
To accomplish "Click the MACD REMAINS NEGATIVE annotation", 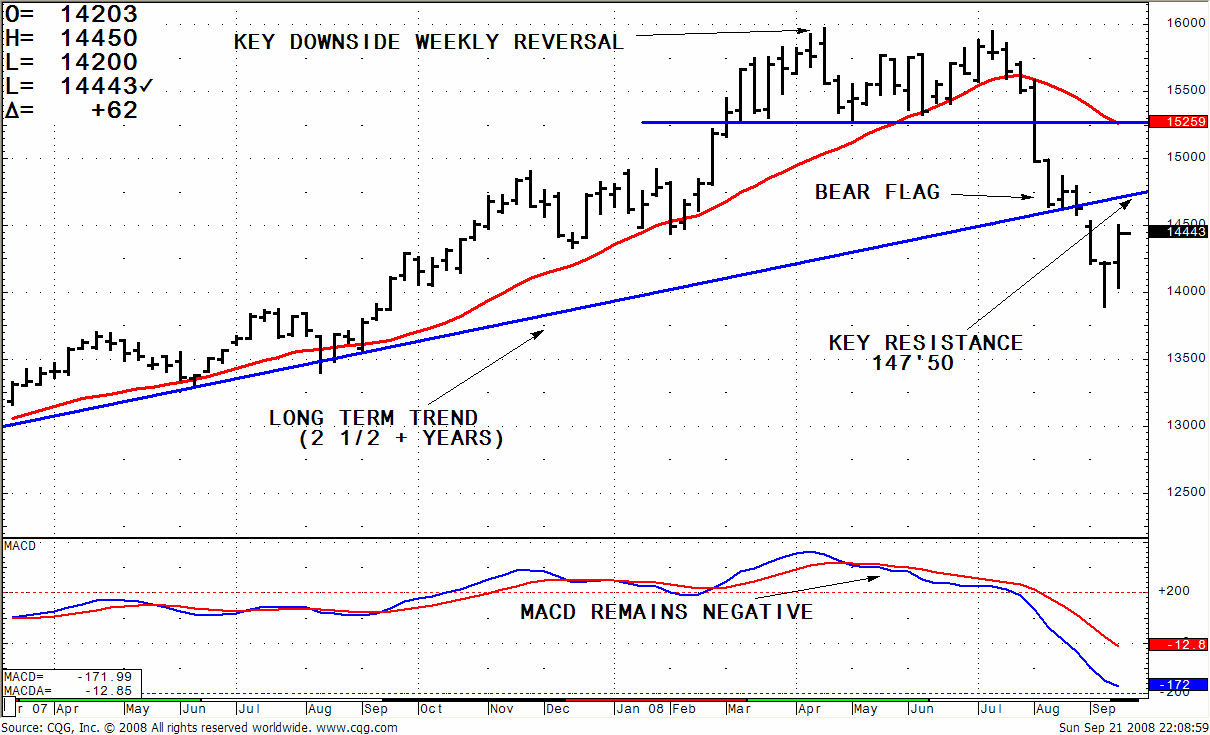I will click(666, 612).
